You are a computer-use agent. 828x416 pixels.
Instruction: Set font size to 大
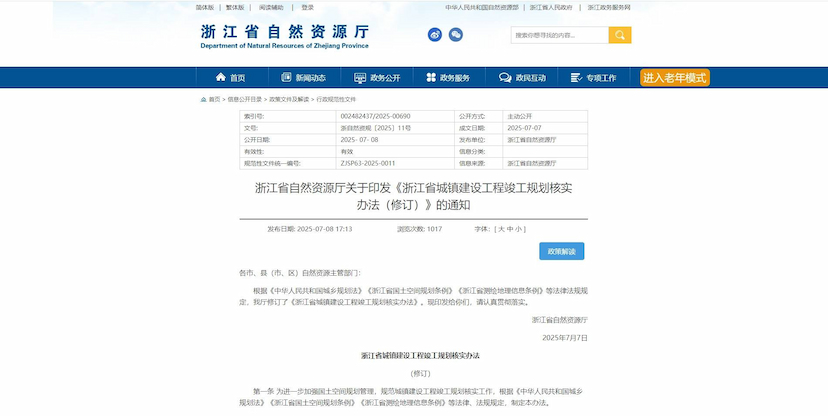pyautogui.click(x=502, y=229)
